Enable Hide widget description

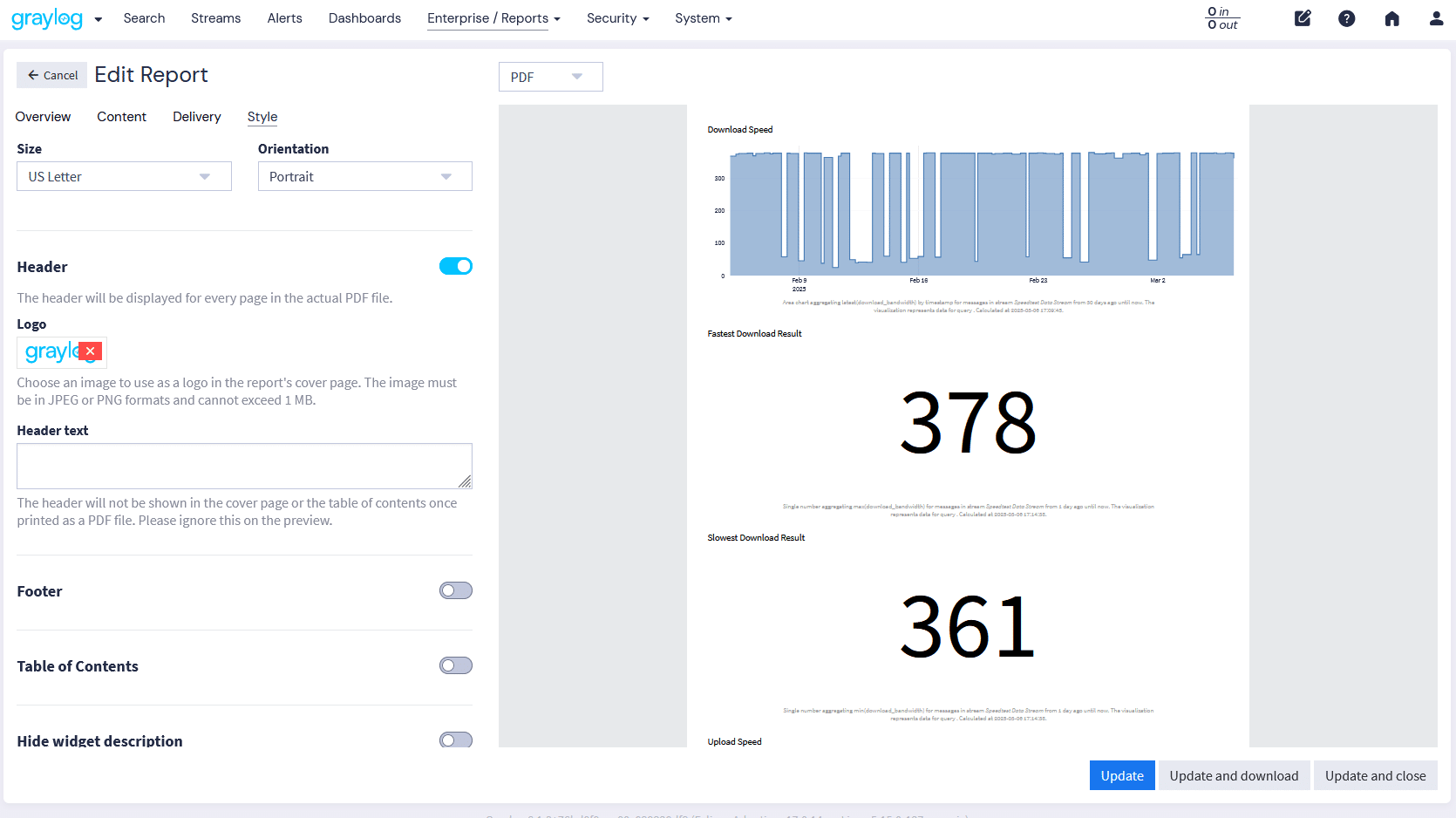pyautogui.click(x=455, y=740)
